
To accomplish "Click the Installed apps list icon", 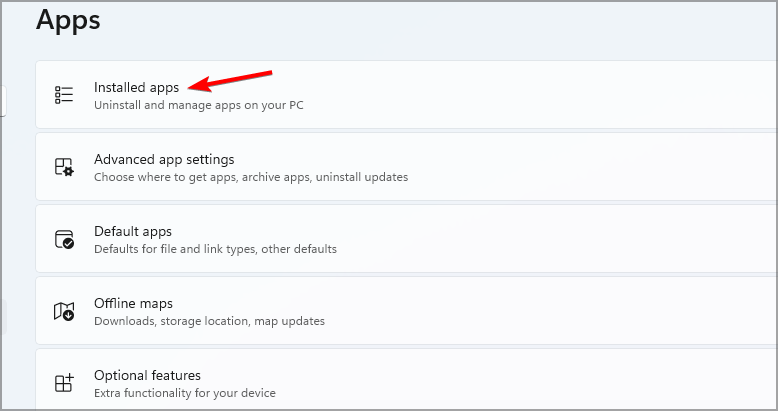I will click(x=64, y=95).
